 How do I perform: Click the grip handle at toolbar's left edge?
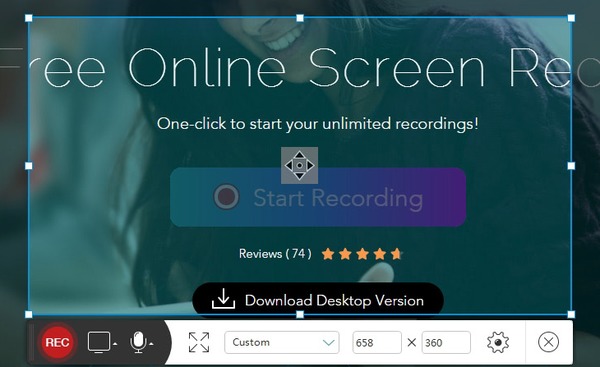coord(31,342)
